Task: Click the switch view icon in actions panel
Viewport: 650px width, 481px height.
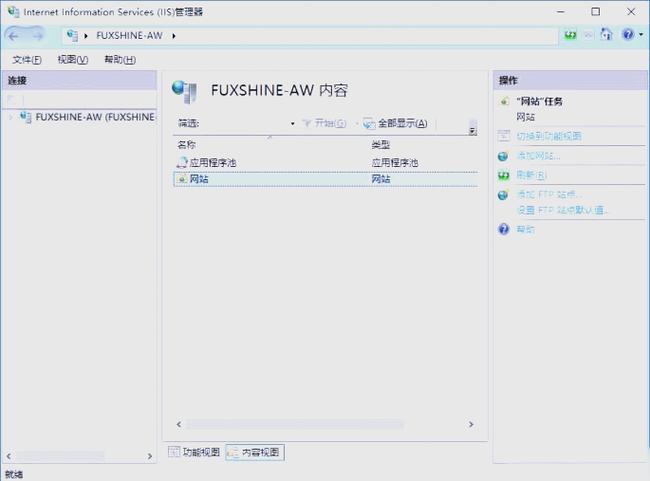Action: (503, 136)
